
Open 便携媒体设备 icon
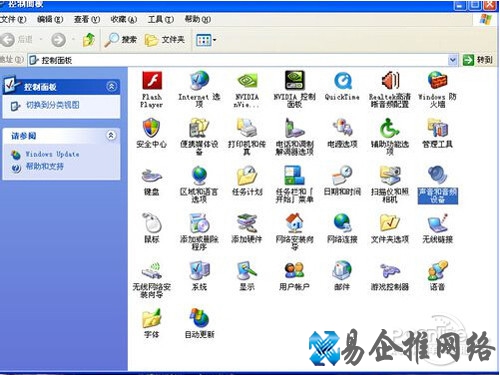[199, 137]
